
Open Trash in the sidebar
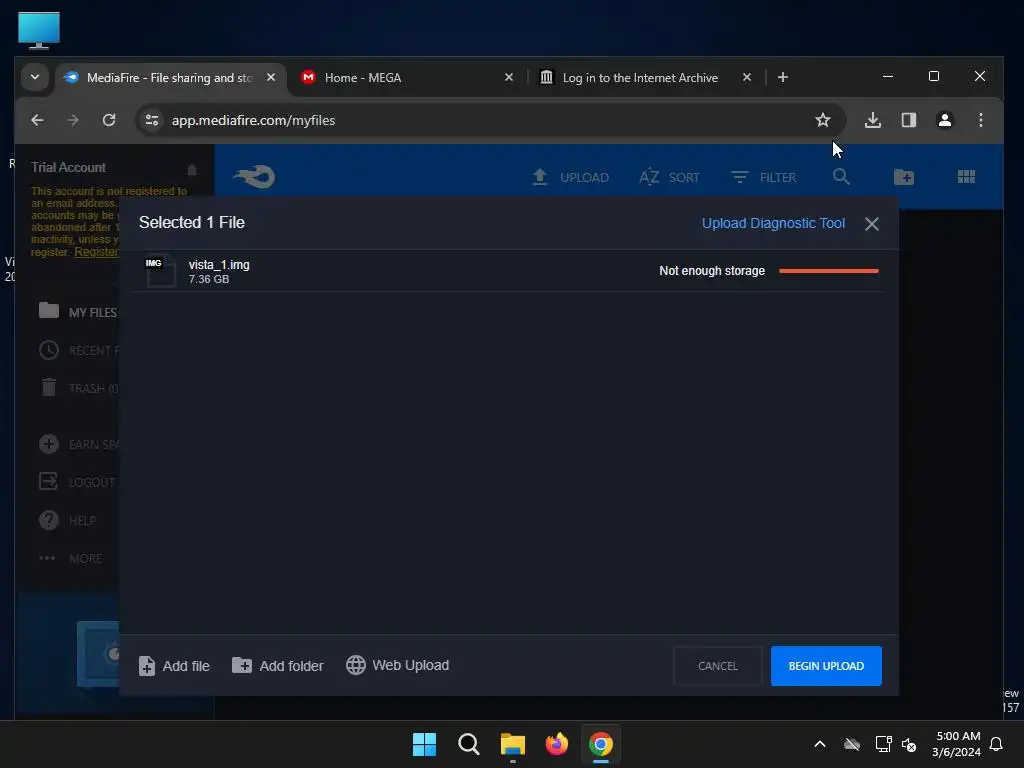point(78,388)
